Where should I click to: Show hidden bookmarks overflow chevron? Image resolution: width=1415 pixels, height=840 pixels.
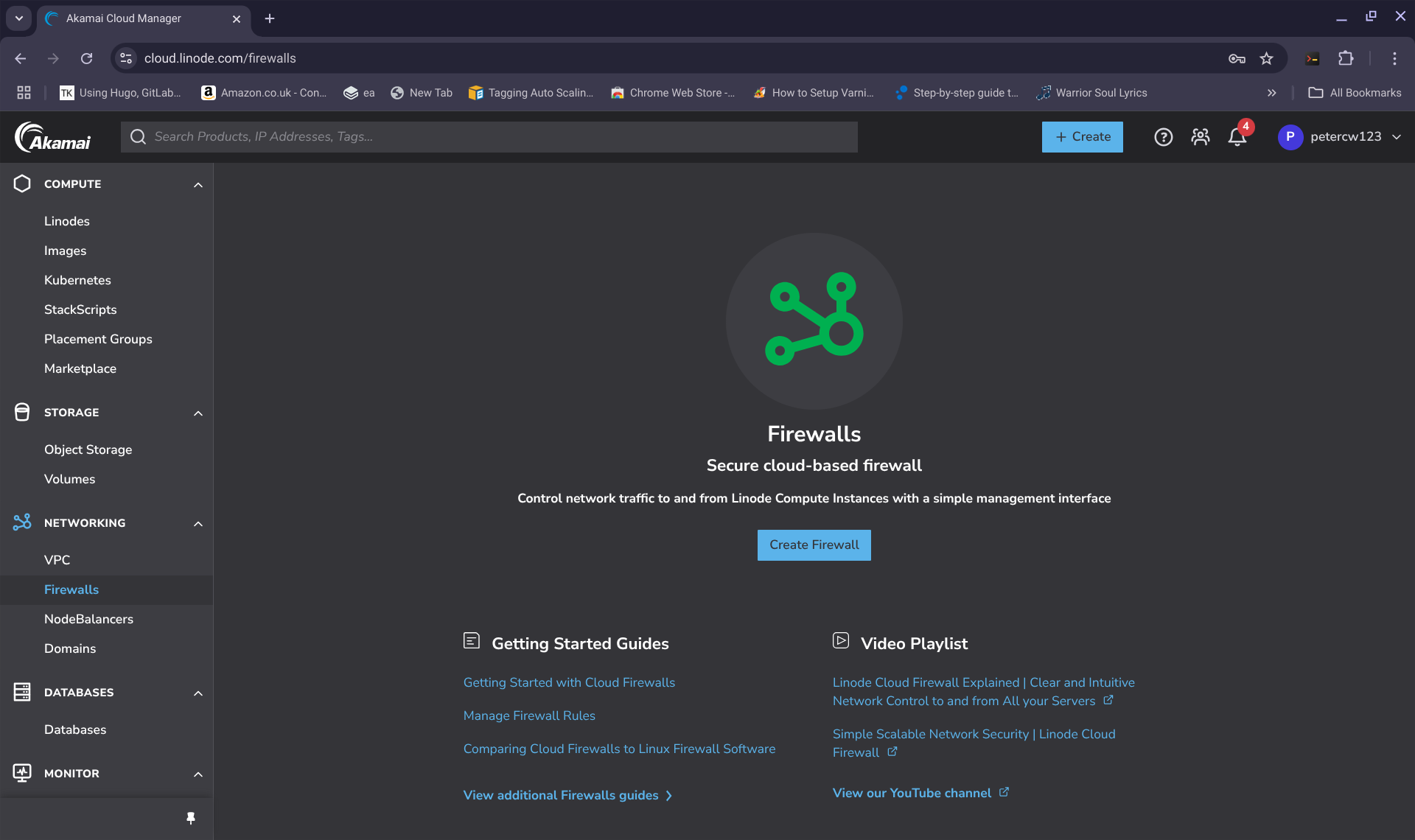1271,93
